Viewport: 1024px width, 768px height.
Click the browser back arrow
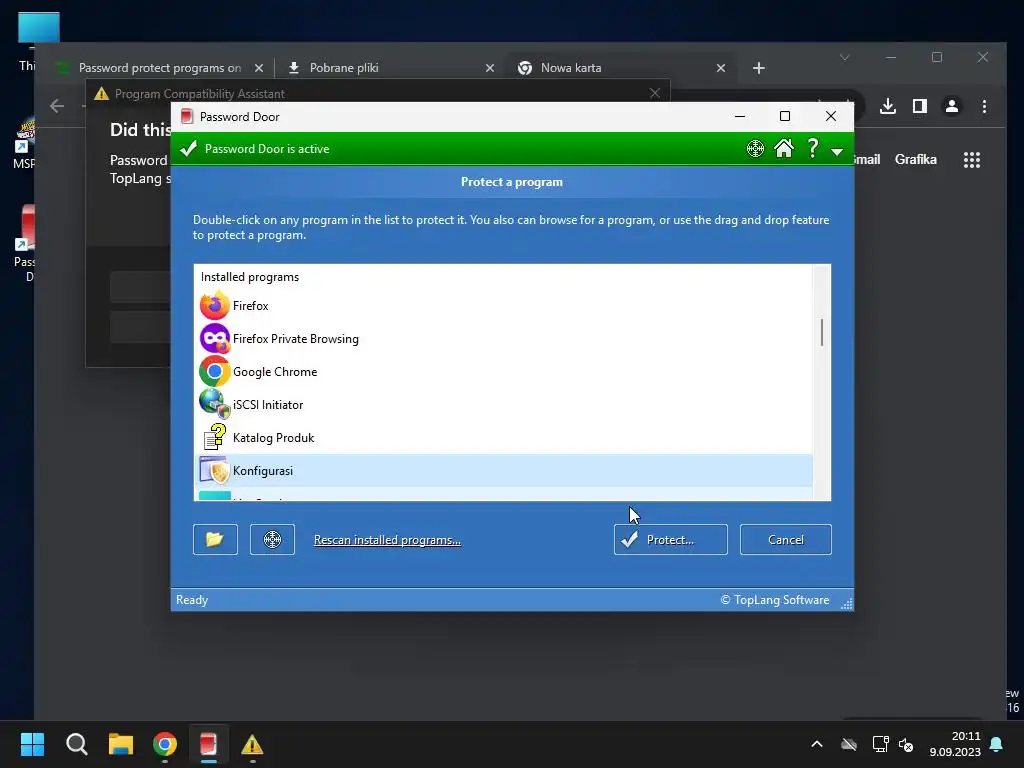tap(57, 106)
